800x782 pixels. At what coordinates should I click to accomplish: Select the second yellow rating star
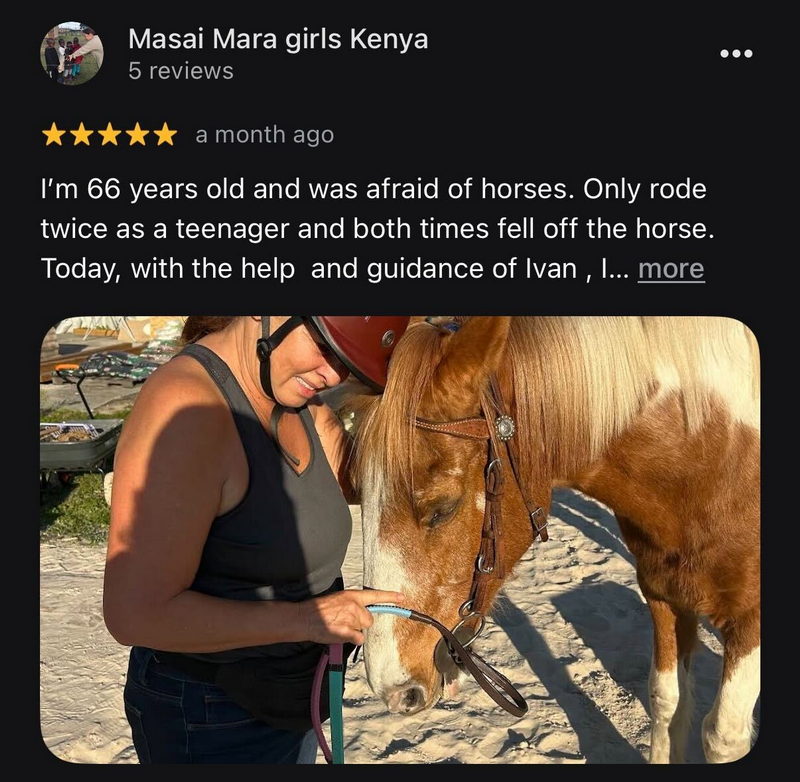point(81,135)
